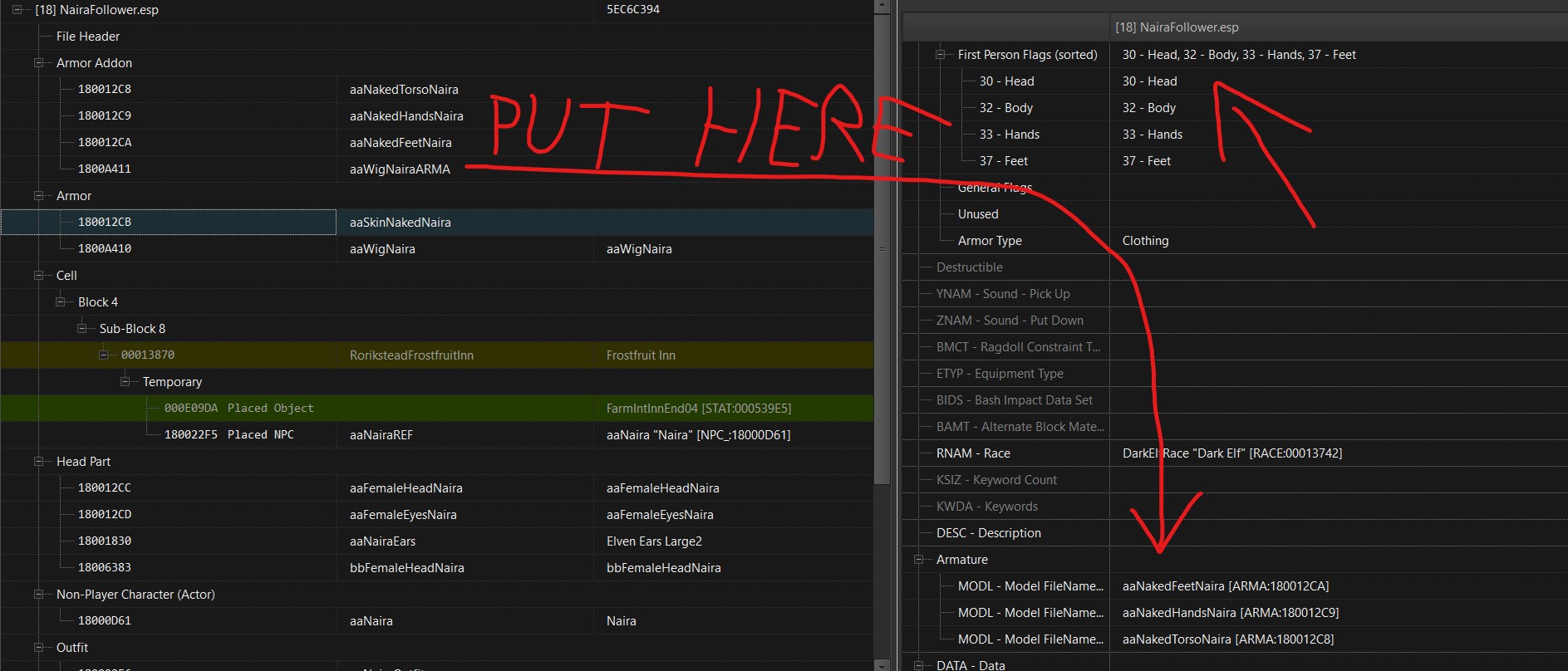Select the Unused row in record view
Screen dimensions: 1568x671
coord(978,214)
